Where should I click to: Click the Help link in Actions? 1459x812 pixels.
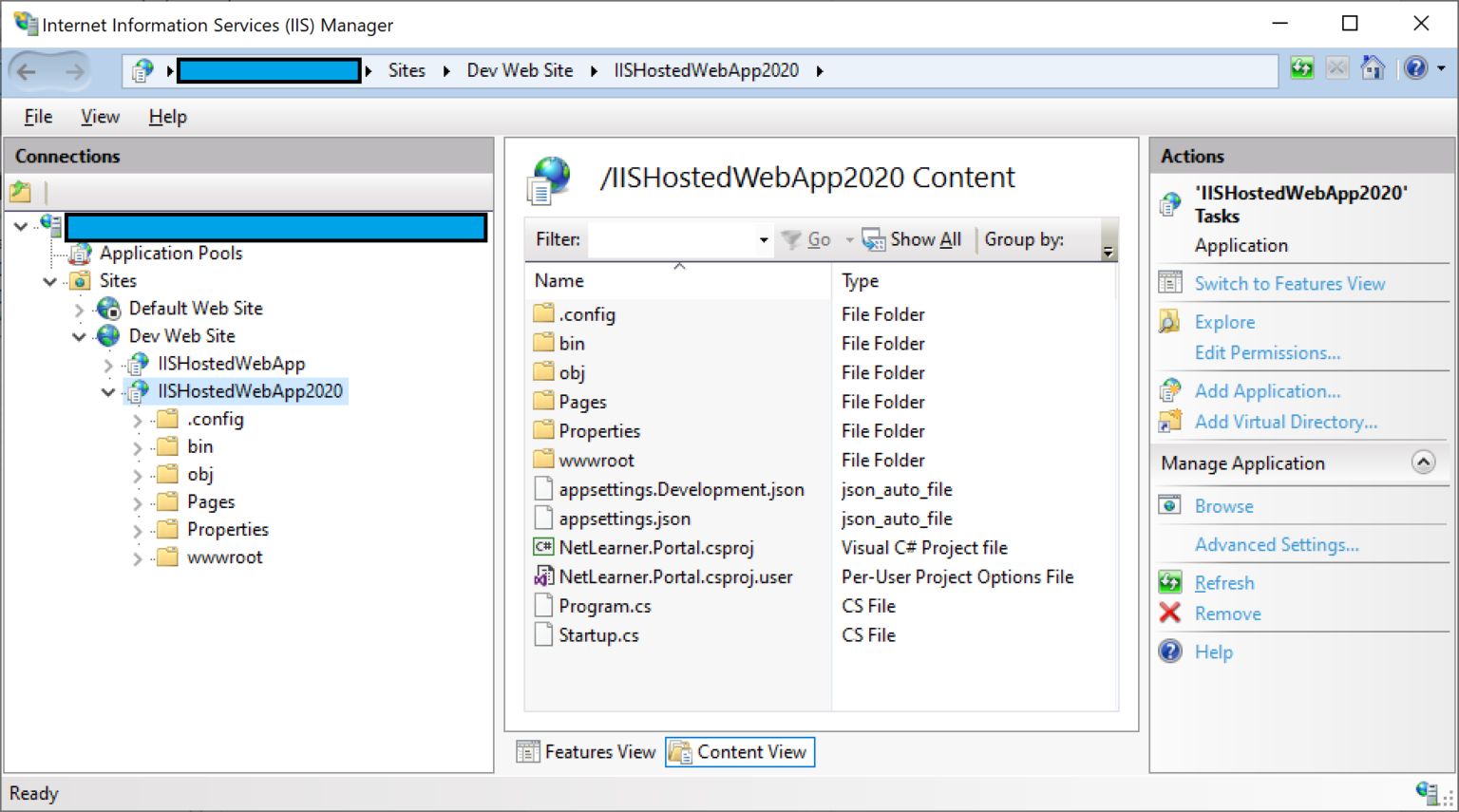tap(1214, 652)
